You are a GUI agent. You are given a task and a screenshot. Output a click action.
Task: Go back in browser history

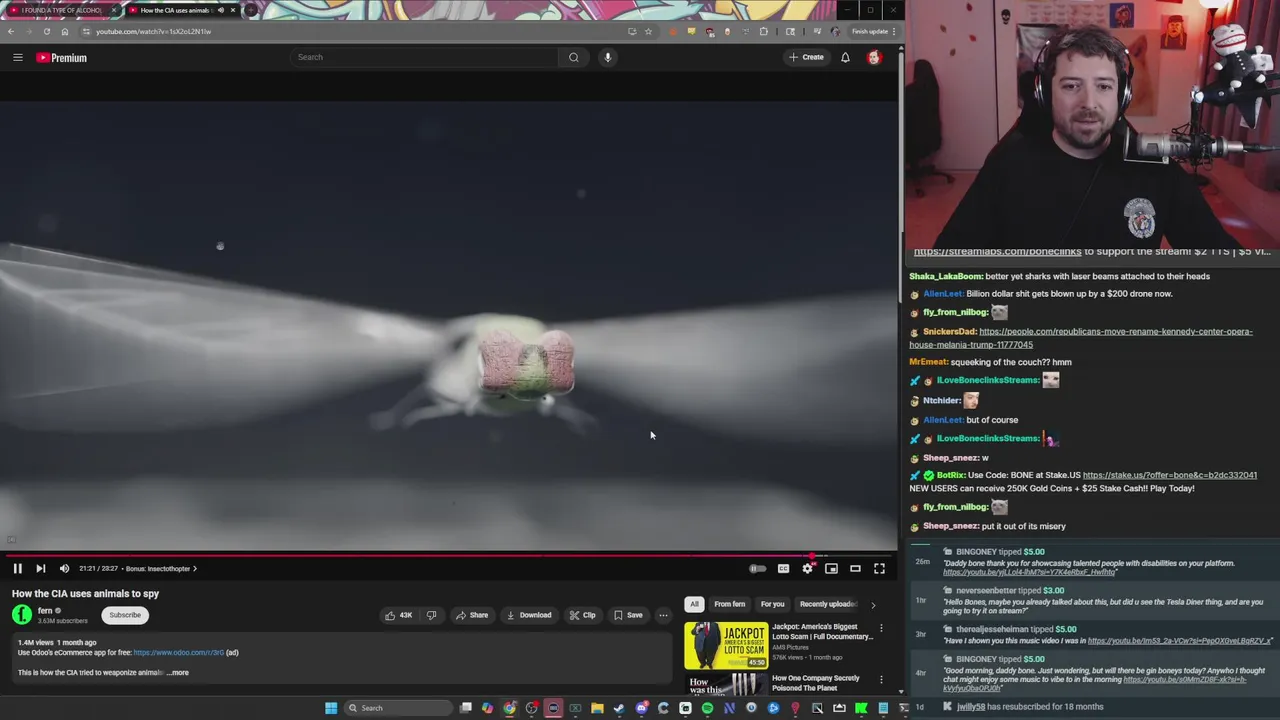[11, 31]
